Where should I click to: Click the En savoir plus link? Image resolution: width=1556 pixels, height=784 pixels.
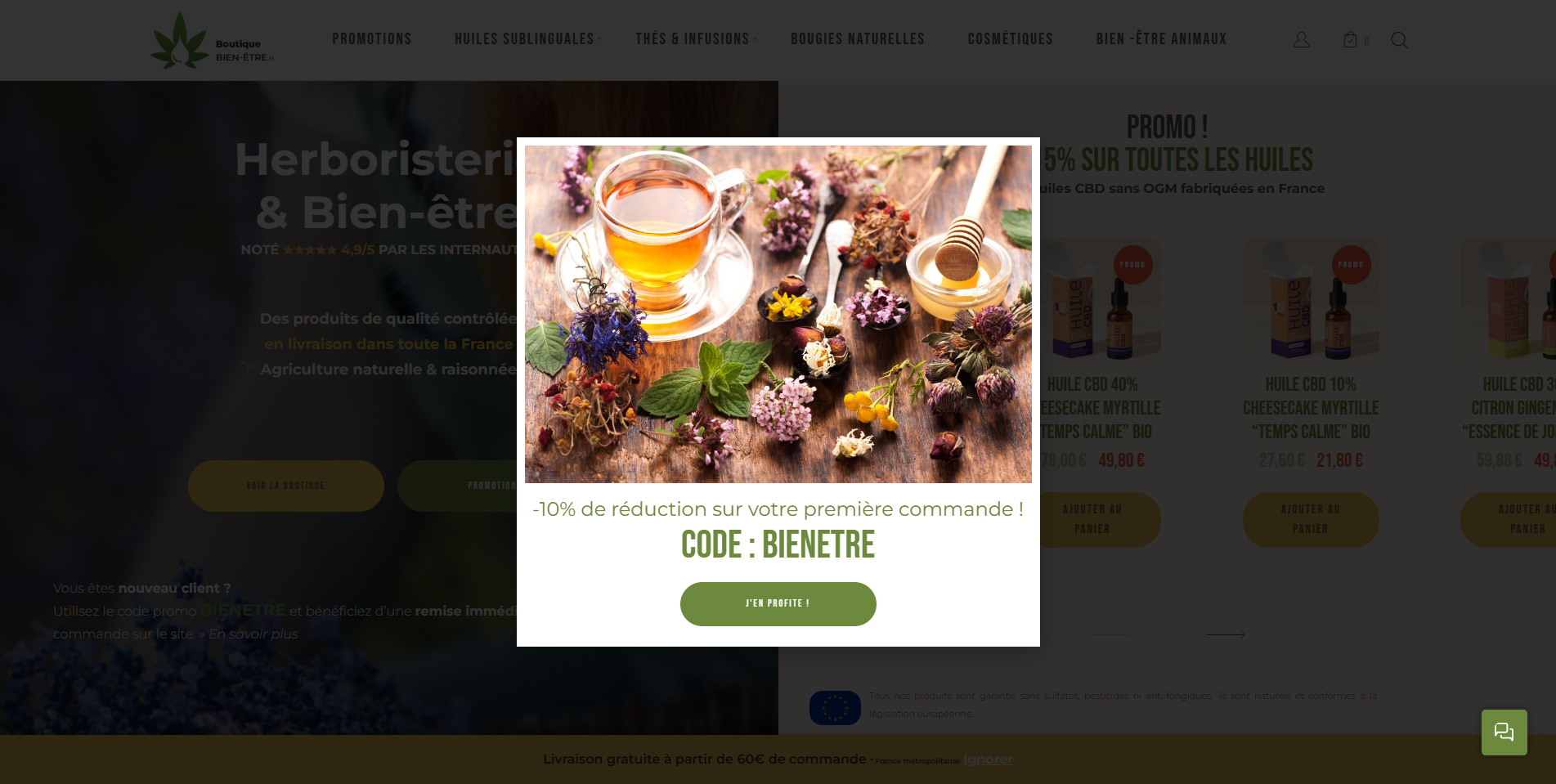(253, 634)
